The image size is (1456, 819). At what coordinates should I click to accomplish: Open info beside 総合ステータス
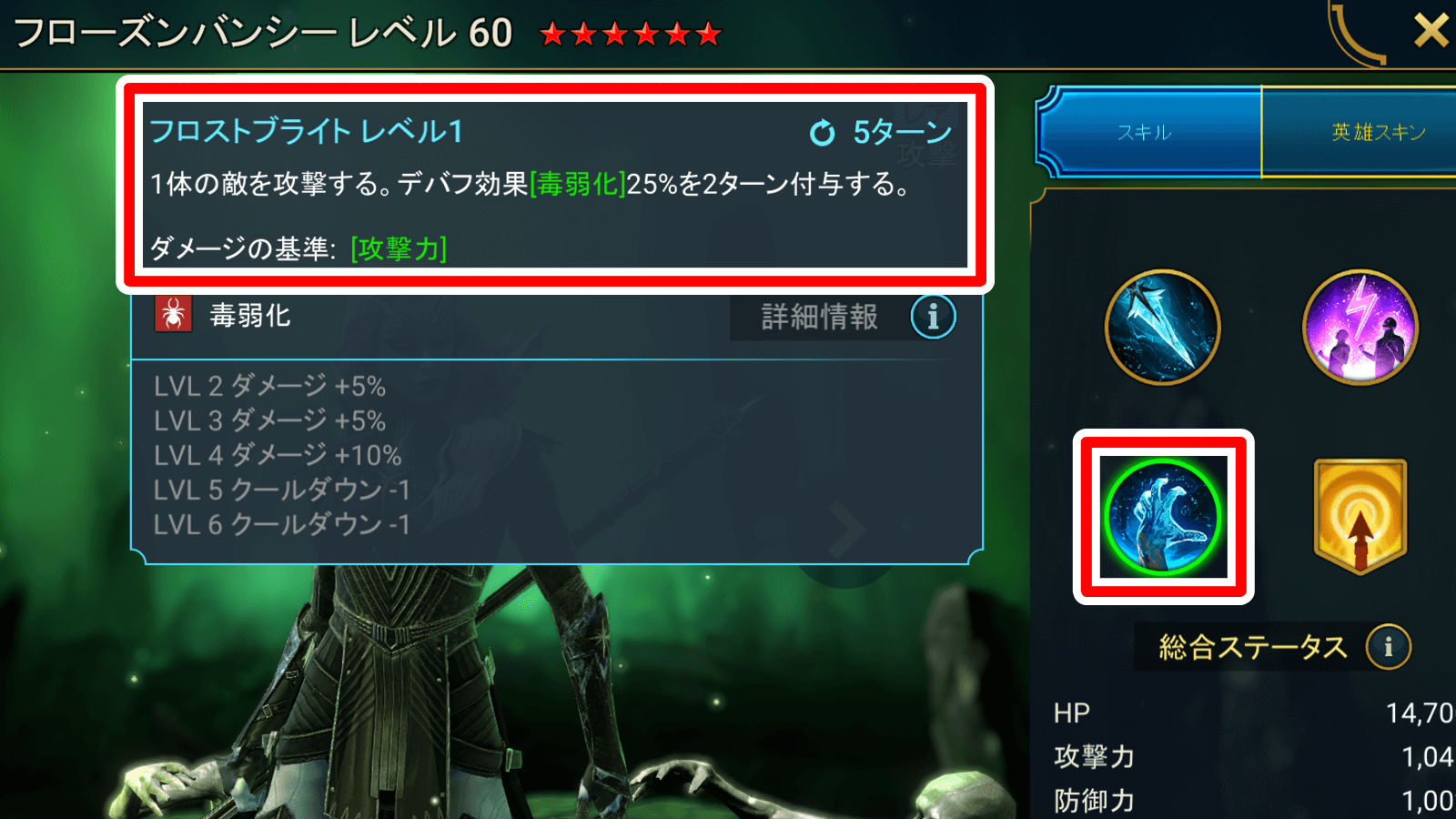pos(1388,647)
